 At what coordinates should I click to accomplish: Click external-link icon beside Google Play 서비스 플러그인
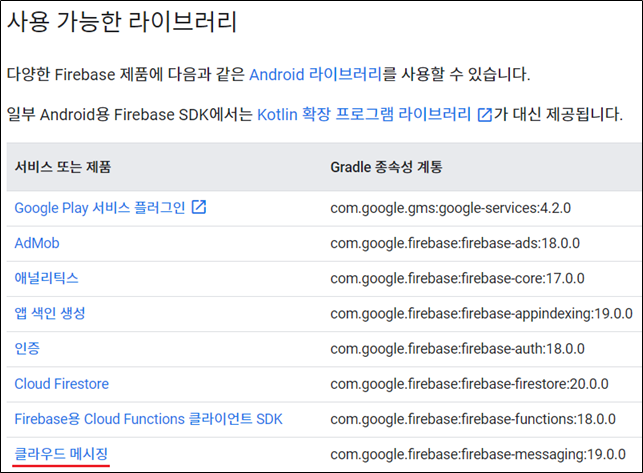(x=199, y=207)
